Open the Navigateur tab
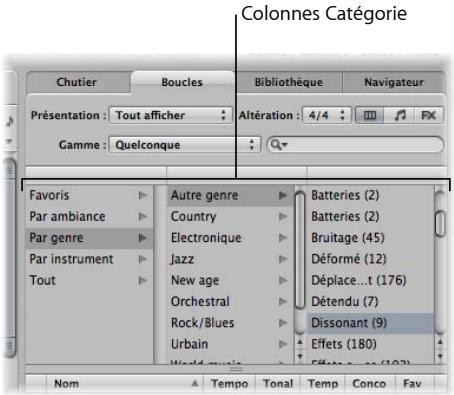The image size is (454, 395). point(394,82)
